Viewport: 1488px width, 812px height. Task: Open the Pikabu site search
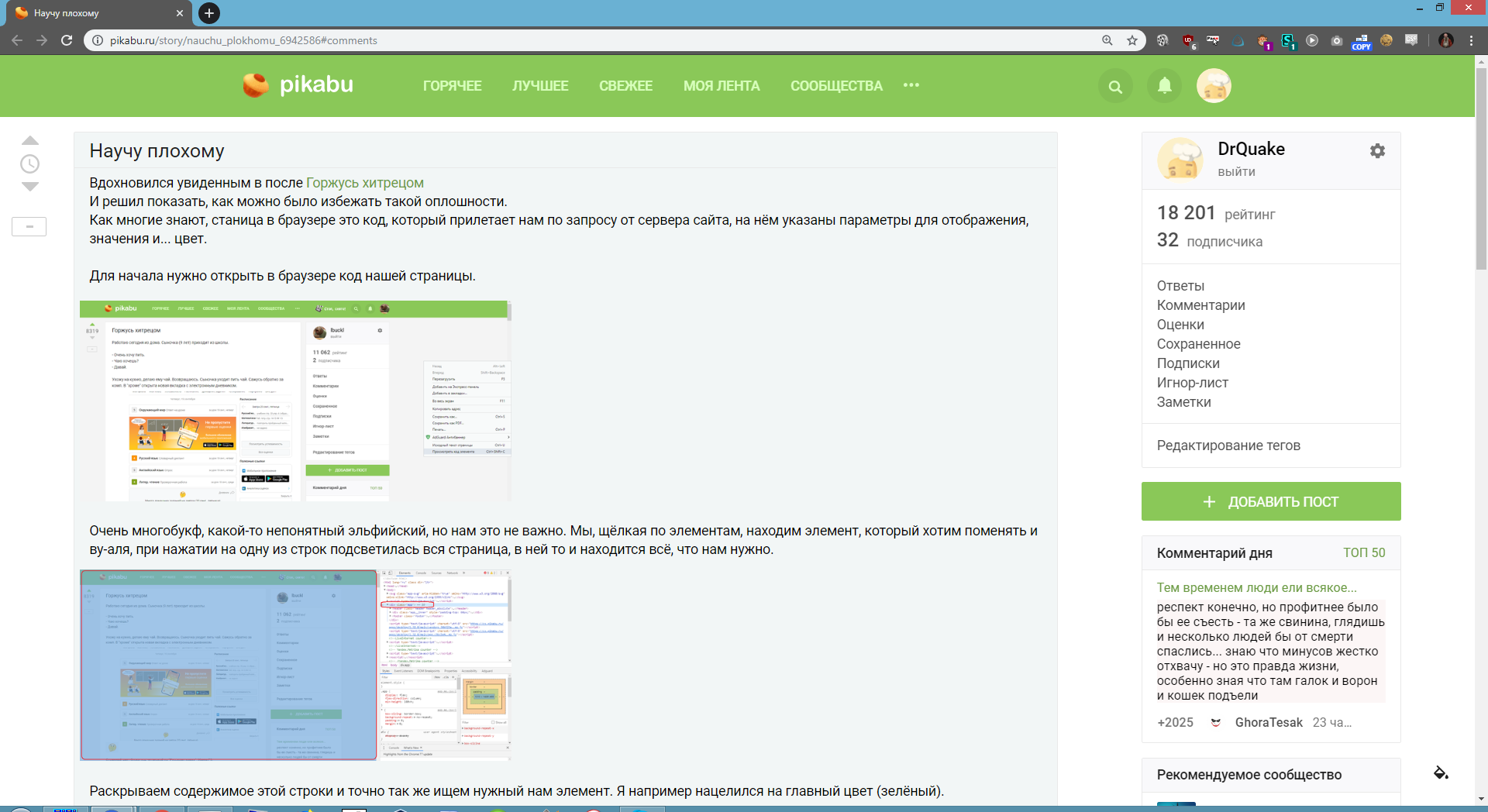click(x=1115, y=87)
